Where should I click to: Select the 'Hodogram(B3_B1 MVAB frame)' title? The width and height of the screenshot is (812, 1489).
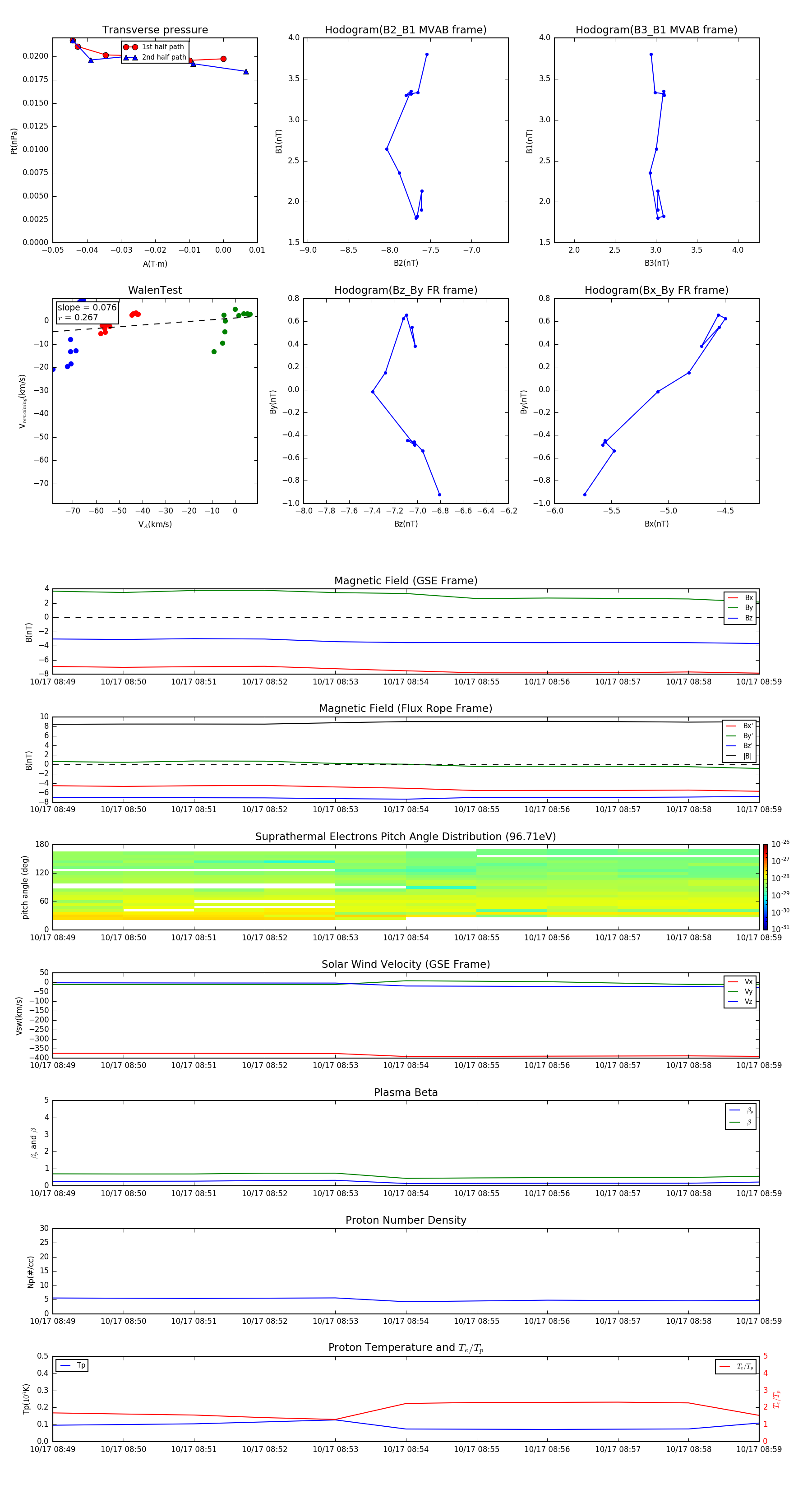click(x=656, y=30)
